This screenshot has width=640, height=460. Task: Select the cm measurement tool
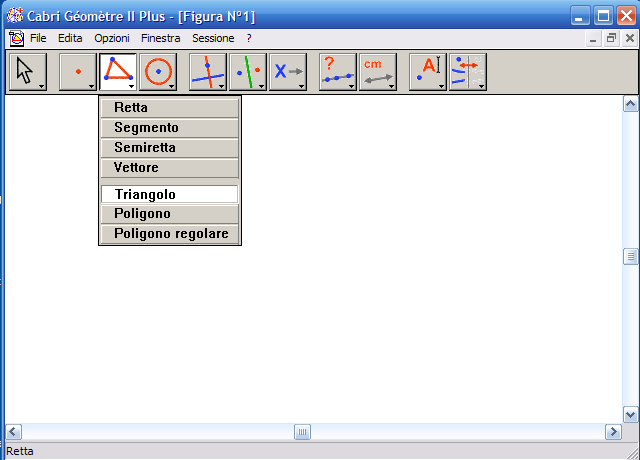pyautogui.click(x=378, y=72)
